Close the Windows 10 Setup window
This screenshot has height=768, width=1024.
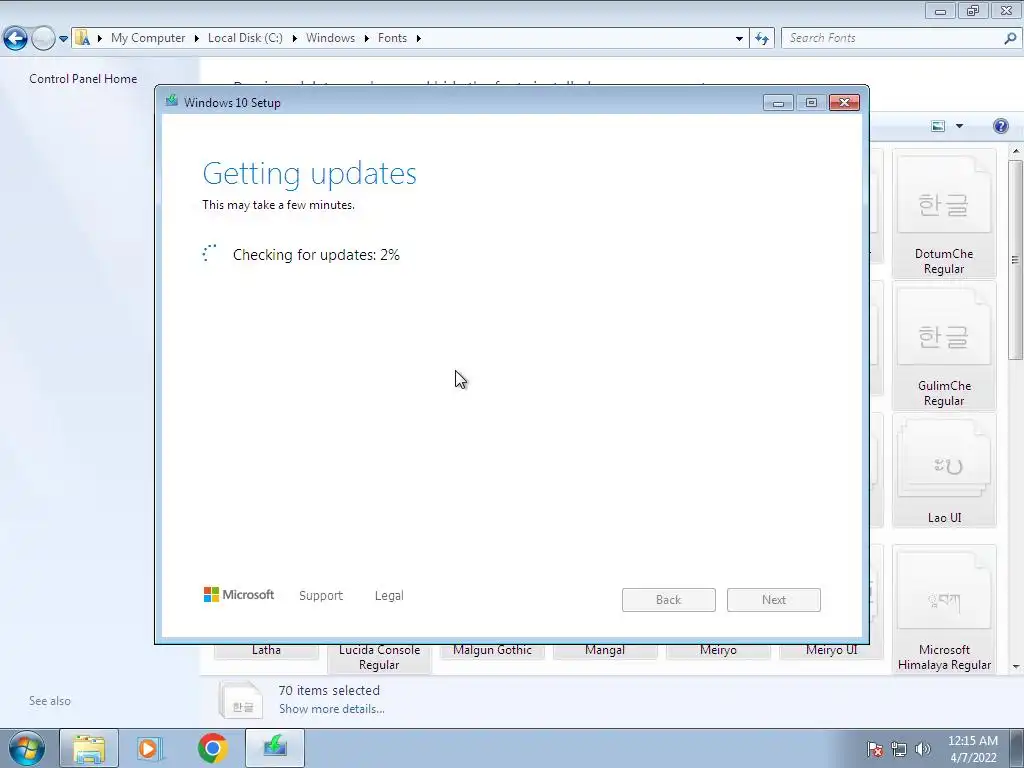[844, 103]
